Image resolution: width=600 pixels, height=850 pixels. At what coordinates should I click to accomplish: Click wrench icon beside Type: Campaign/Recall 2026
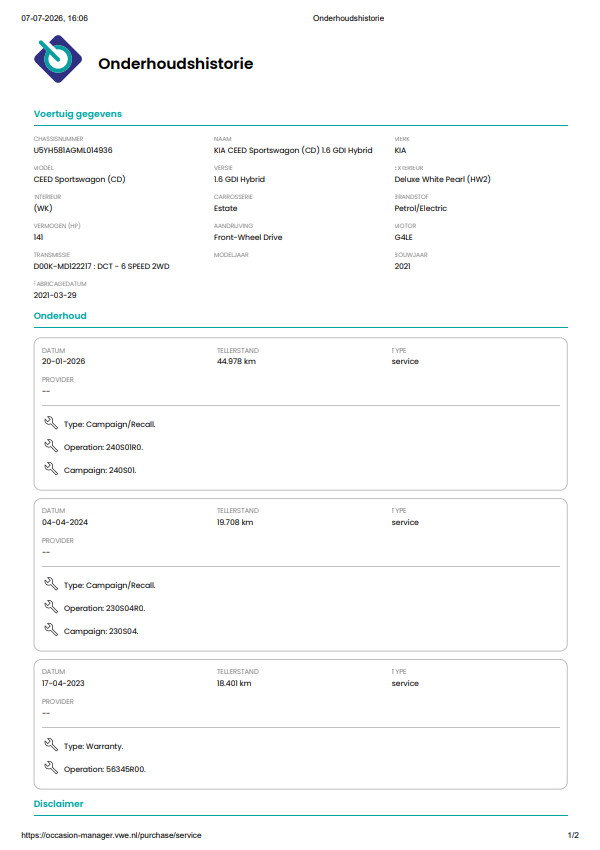click(x=51, y=423)
